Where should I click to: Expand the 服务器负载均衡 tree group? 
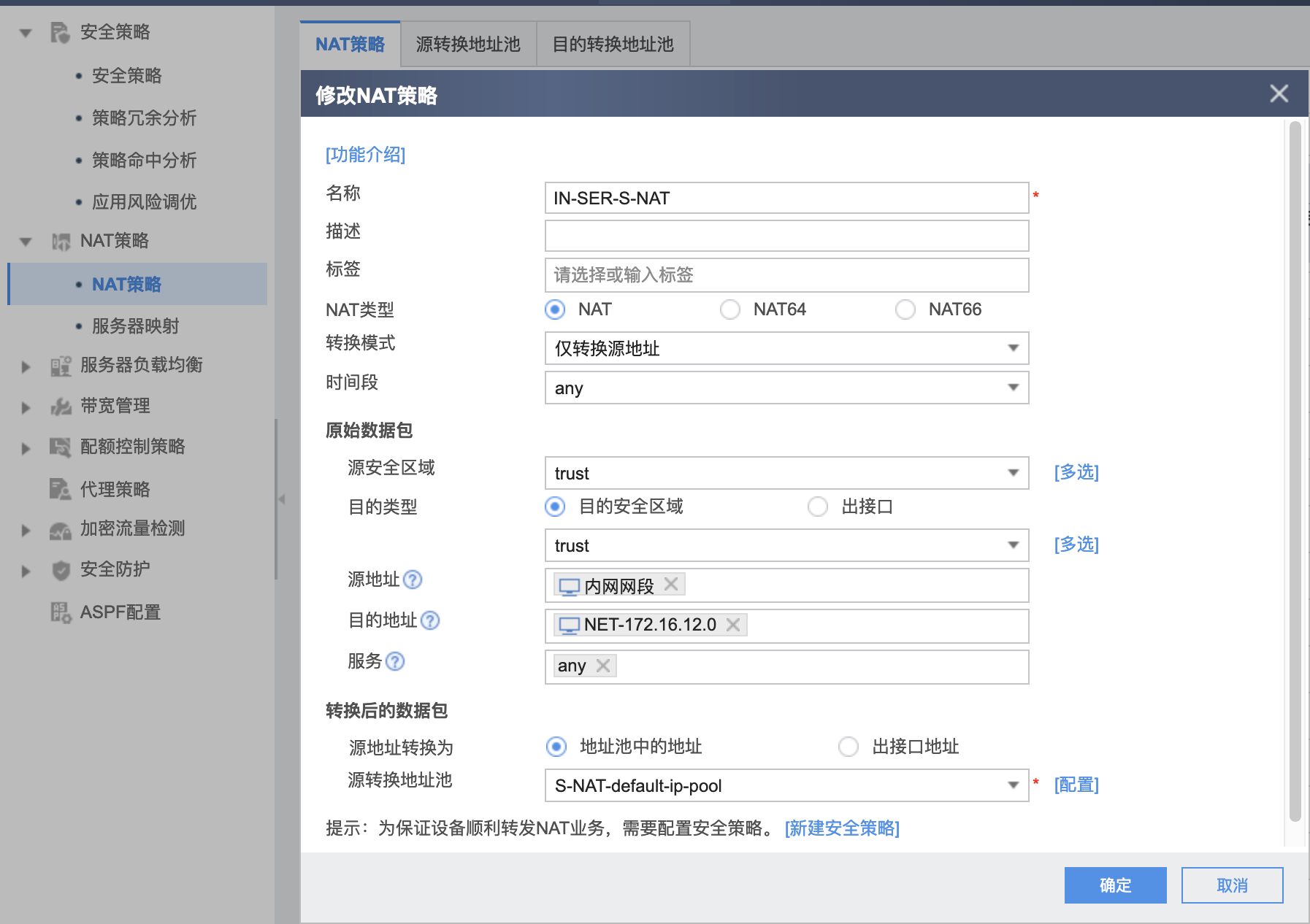[26, 366]
